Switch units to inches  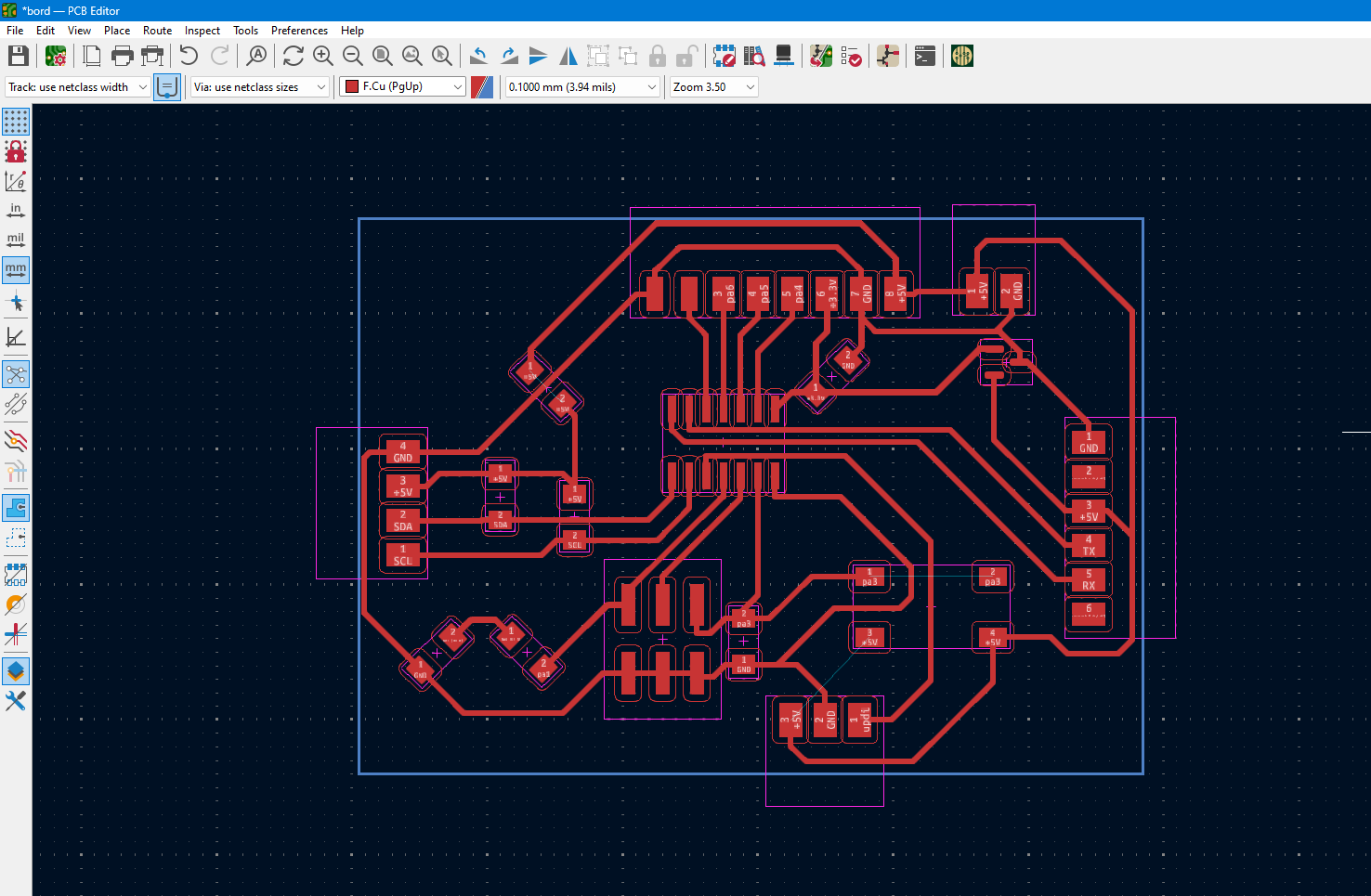[x=16, y=211]
